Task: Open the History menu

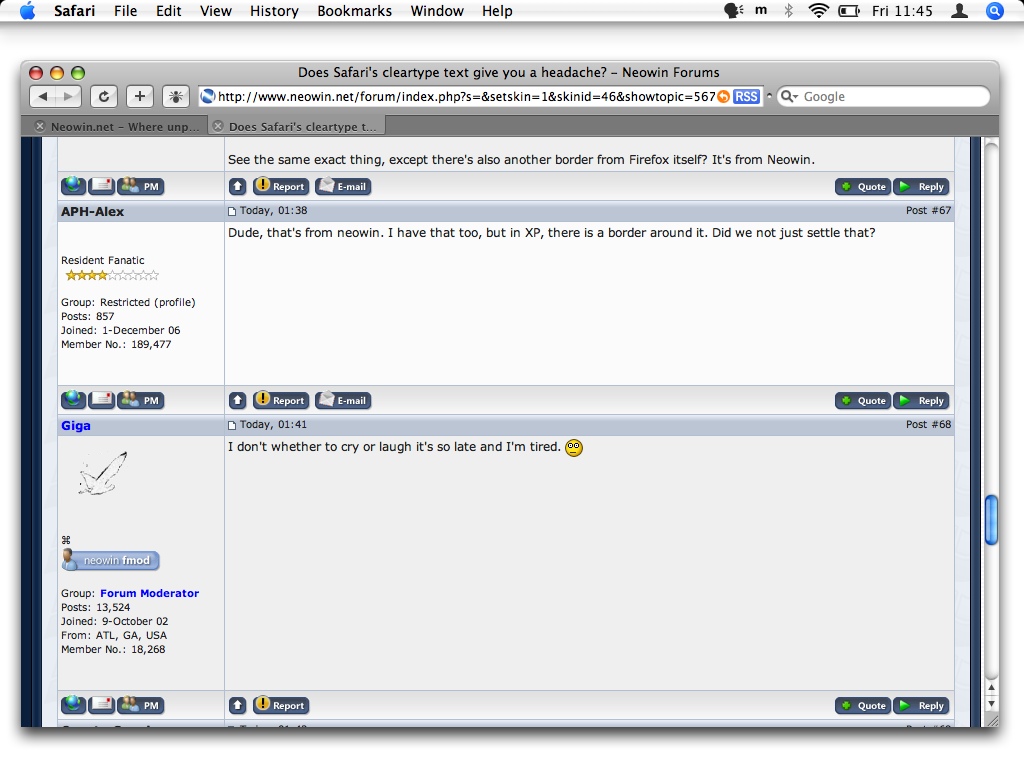Action: pos(274,11)
